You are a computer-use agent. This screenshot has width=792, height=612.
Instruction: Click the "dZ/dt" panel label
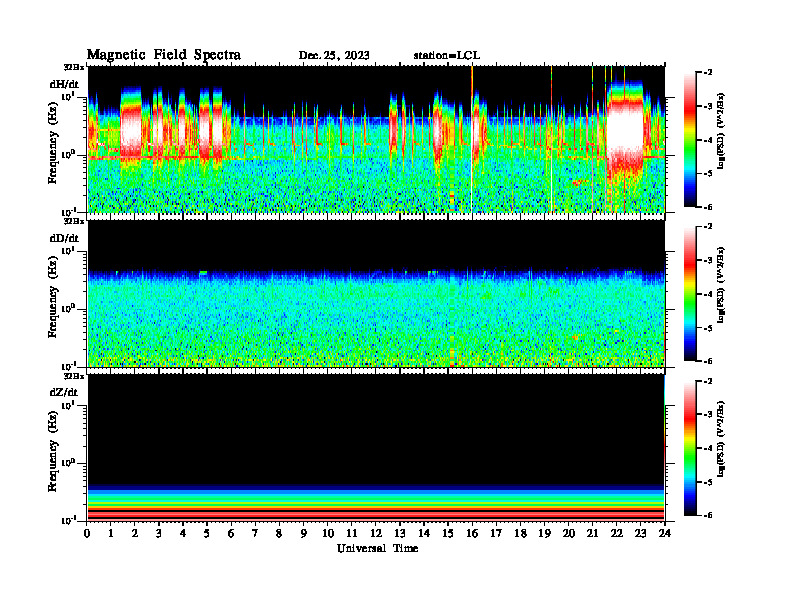point(64,392)
